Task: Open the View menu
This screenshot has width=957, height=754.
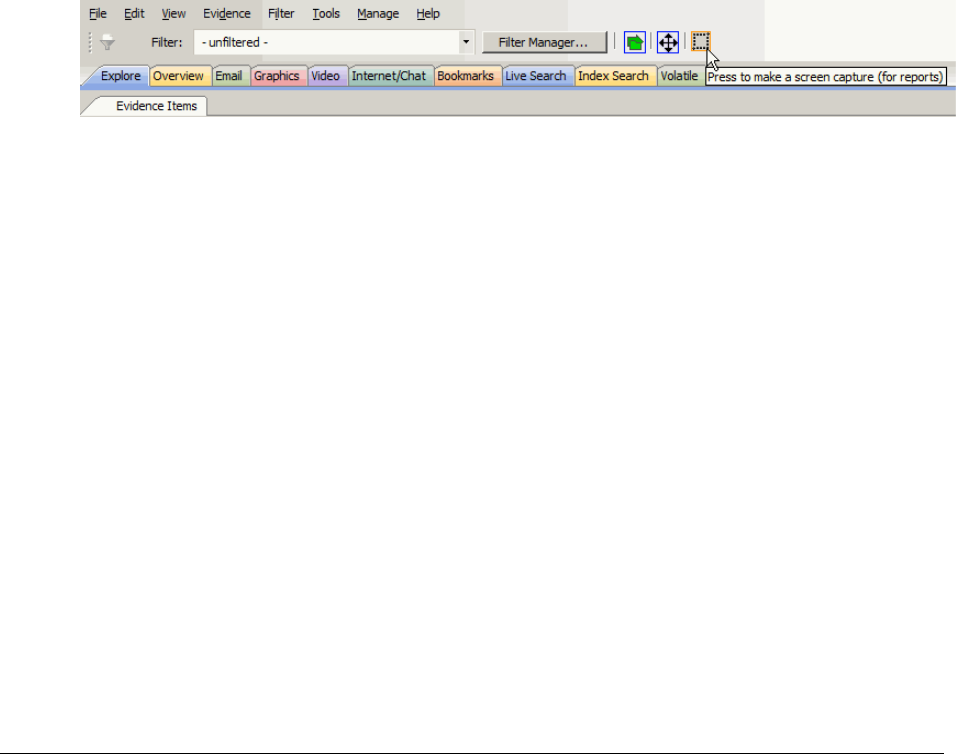Action: [x=173, y=13]
